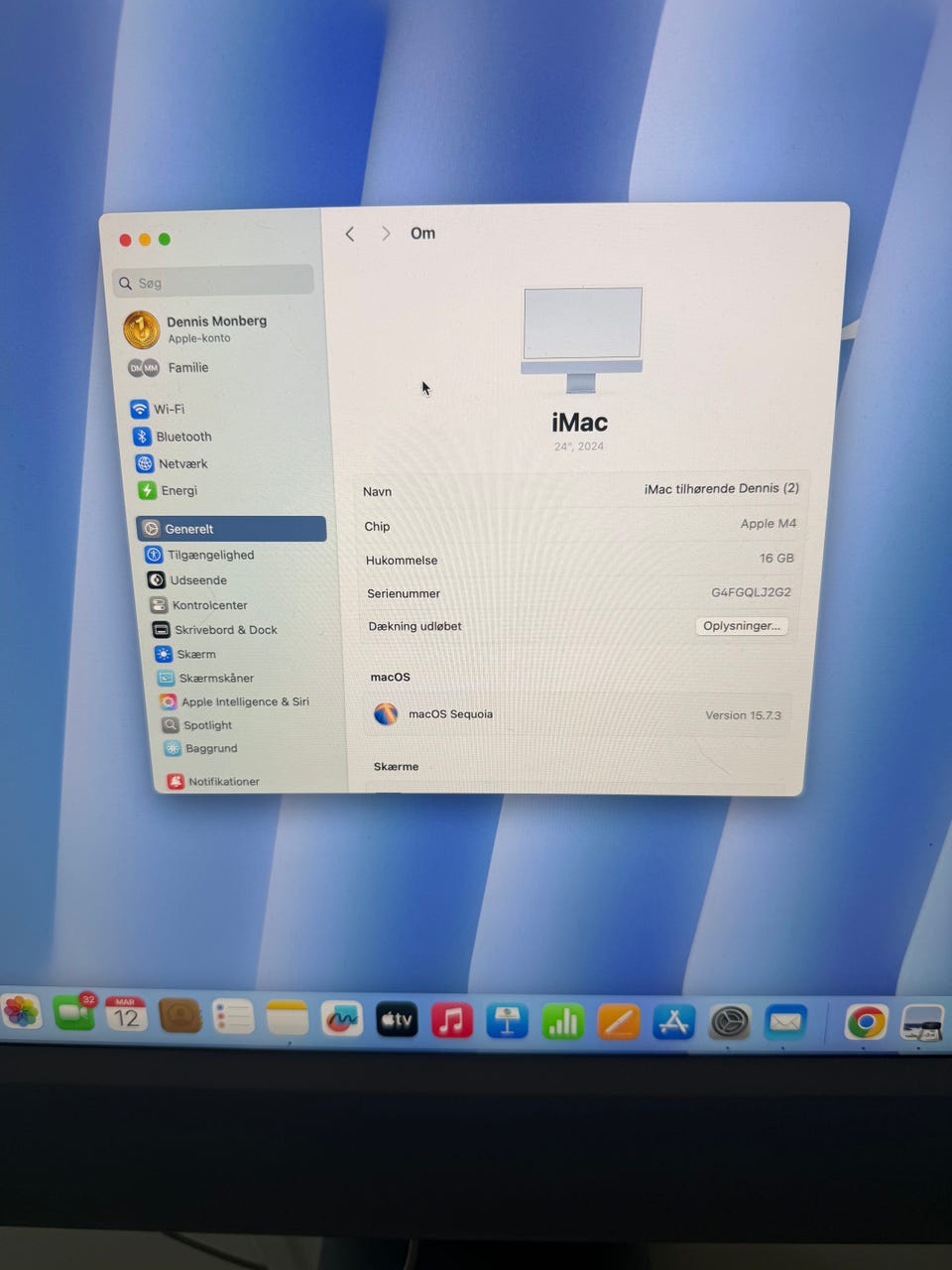
Task: Open Notifikationer settings
Action: 213,782
